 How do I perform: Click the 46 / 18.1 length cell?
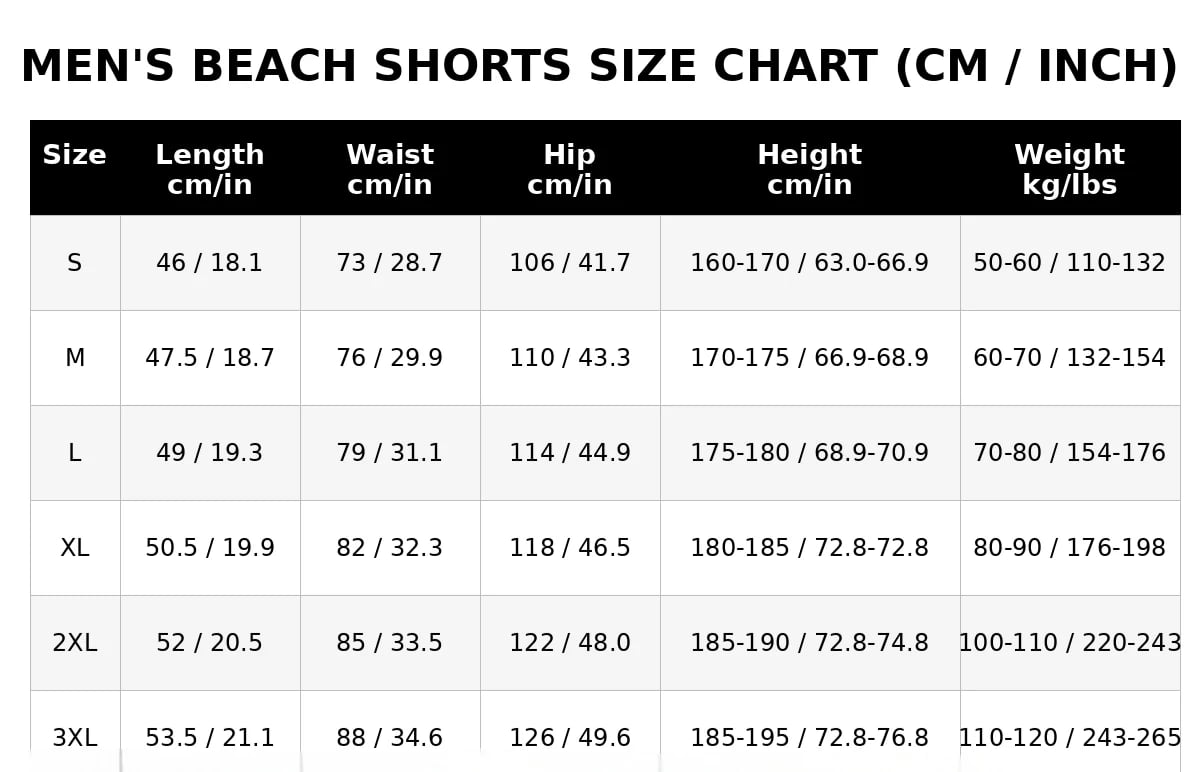tap(210, 263)
